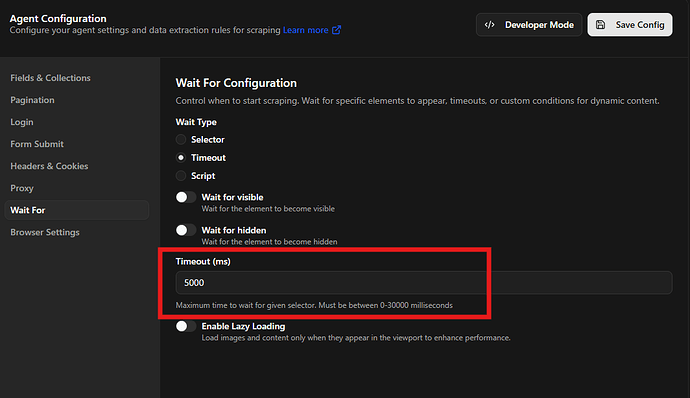Click the Save Config floppy disk icon
The width and height of the screenshot is (690, 398).
601,25
